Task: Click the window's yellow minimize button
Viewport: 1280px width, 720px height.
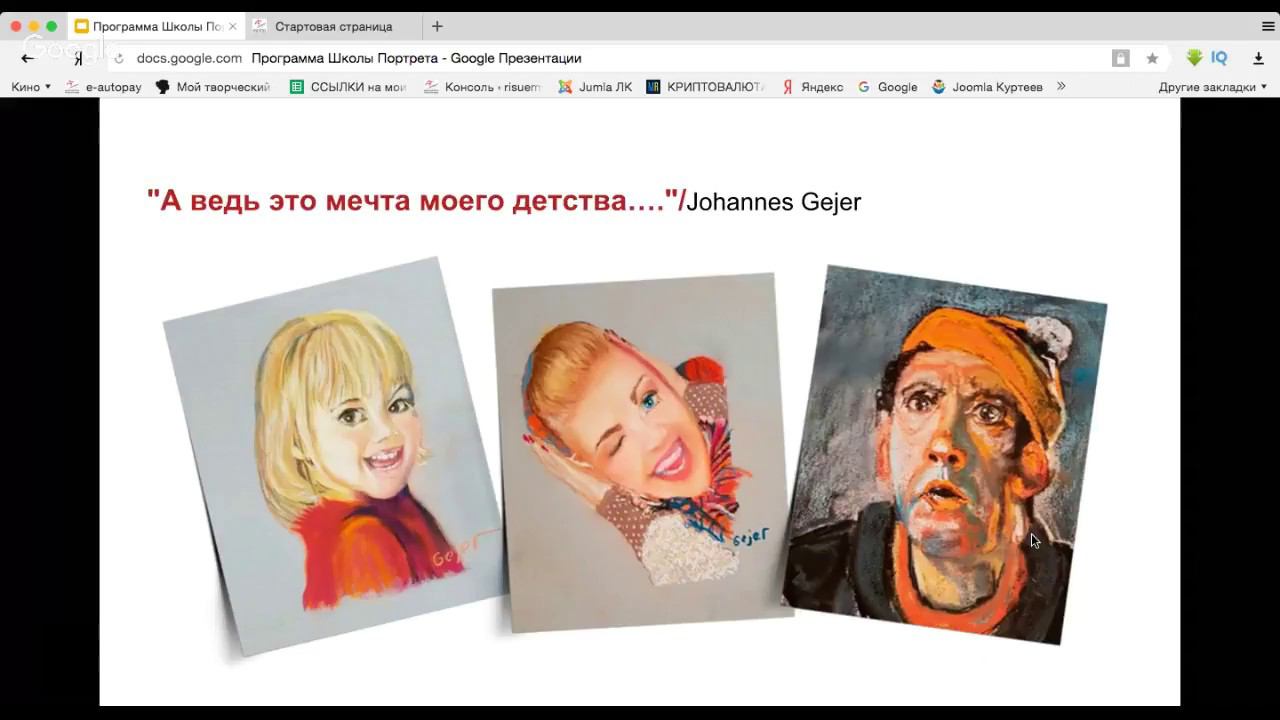Action: point(33,26)
